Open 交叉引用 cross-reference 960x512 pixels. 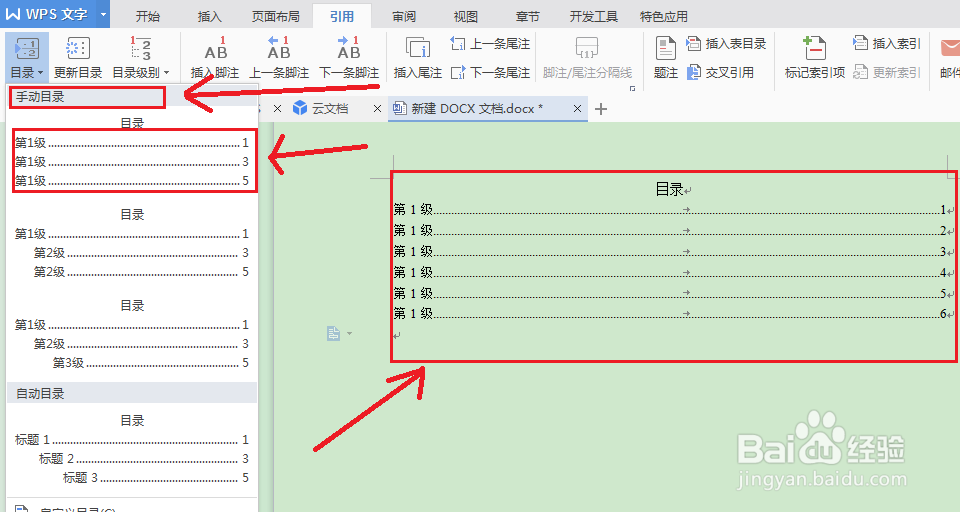721,72
